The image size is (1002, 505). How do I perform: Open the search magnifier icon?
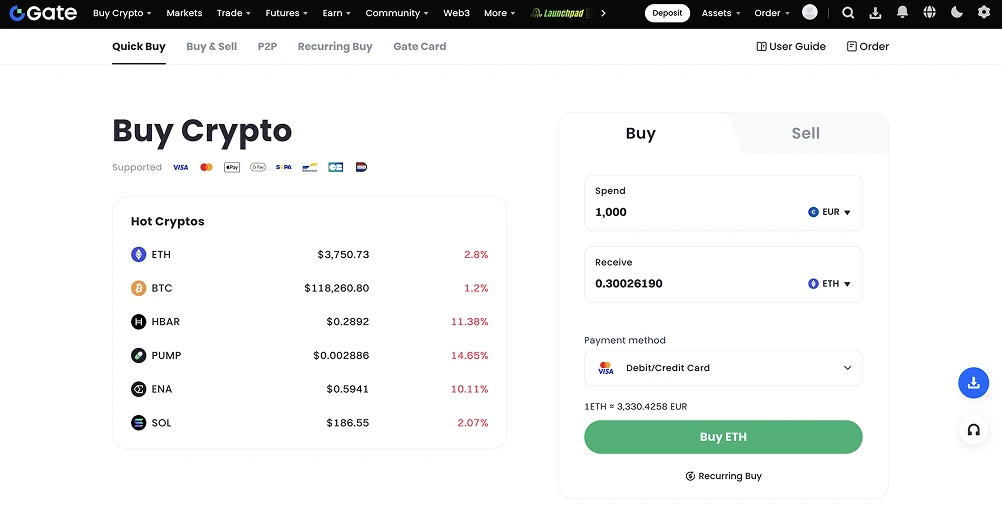point(848,13)
